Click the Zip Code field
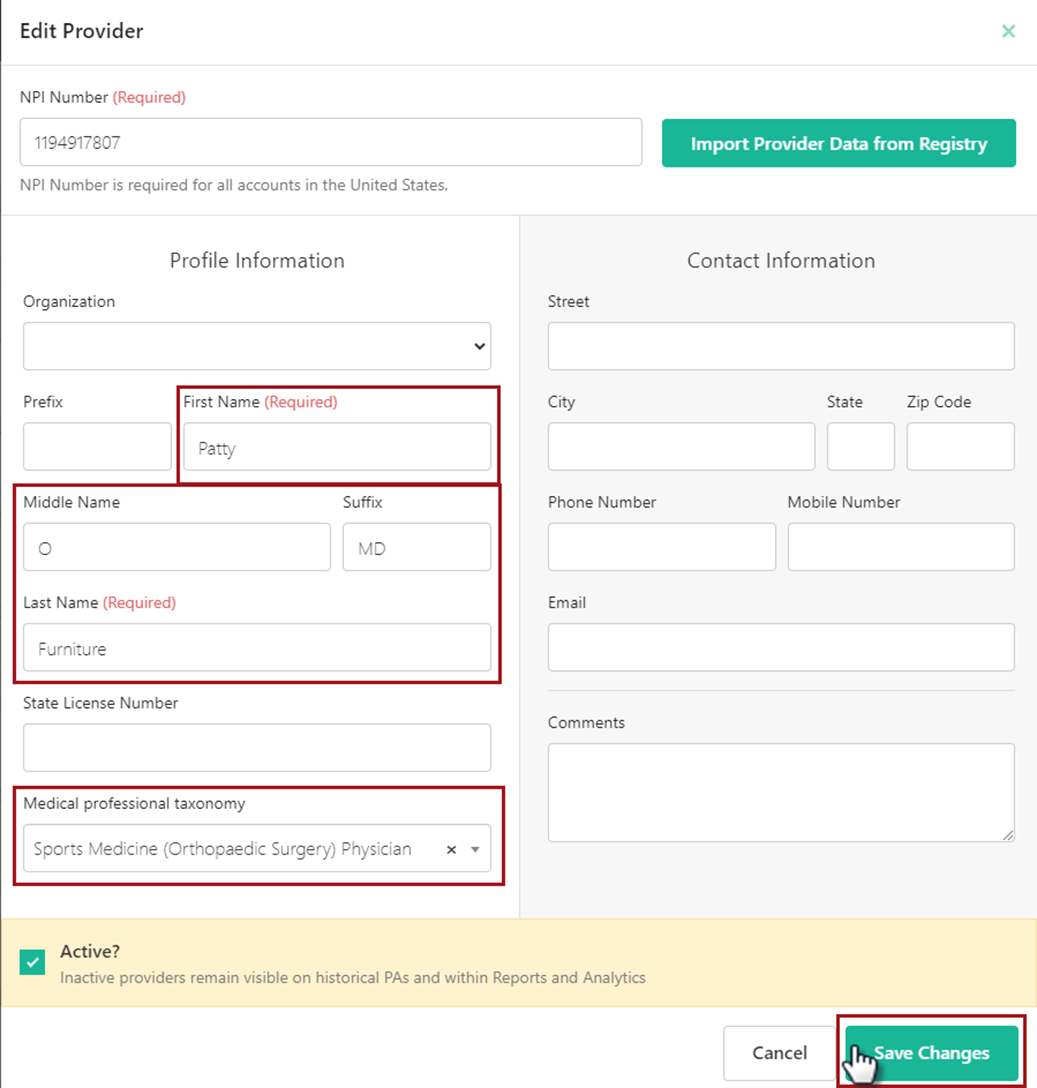This screenshot has width=1037, height=1088. [x=960, y=446]
